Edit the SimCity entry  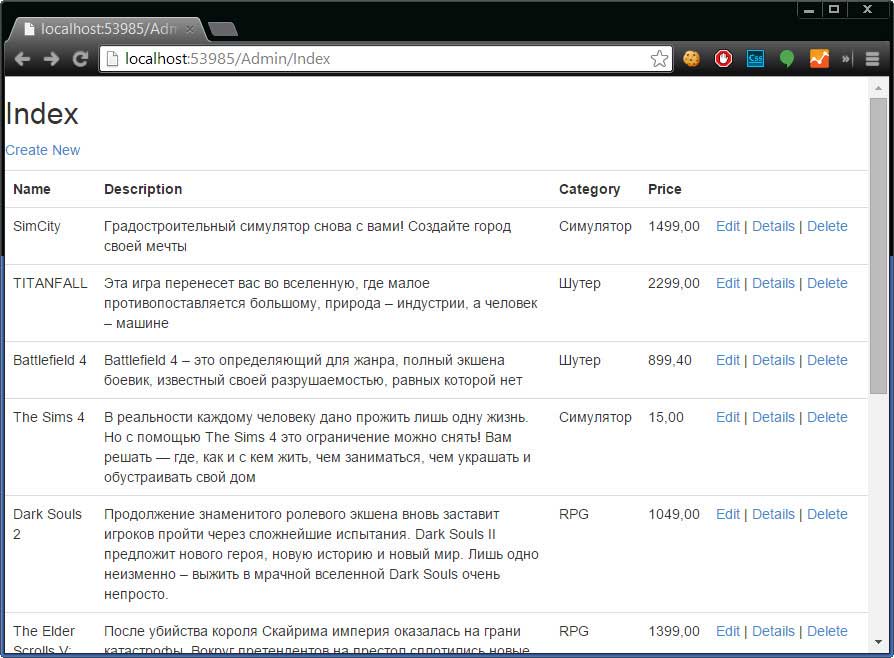click(x=728, y=226)
